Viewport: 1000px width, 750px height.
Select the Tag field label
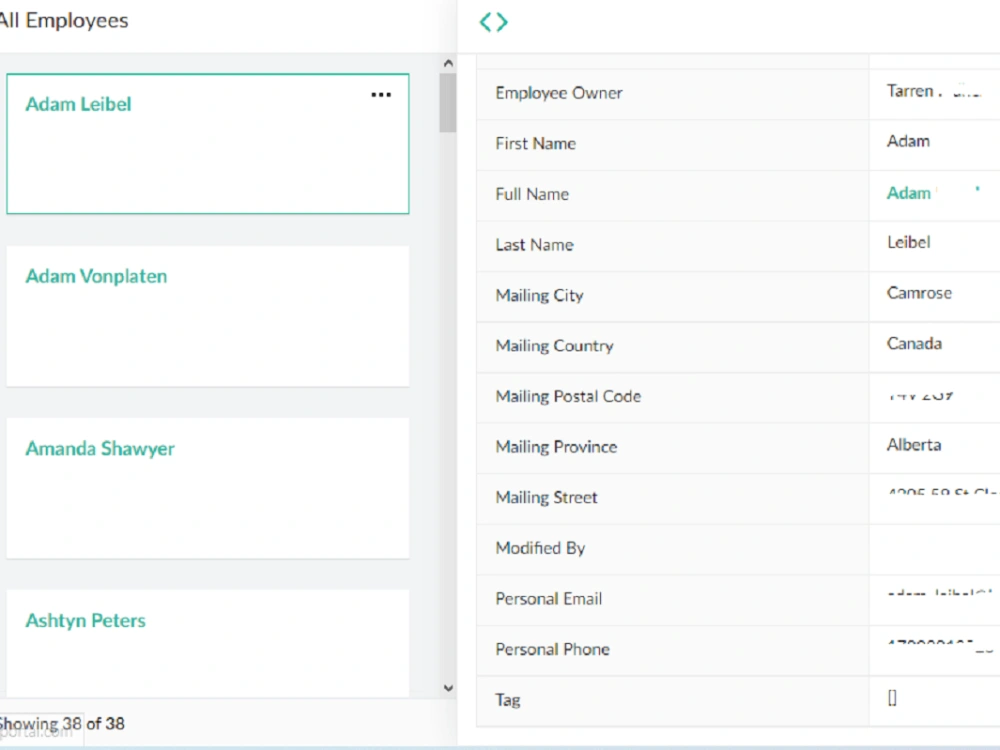tap(508, 700)
